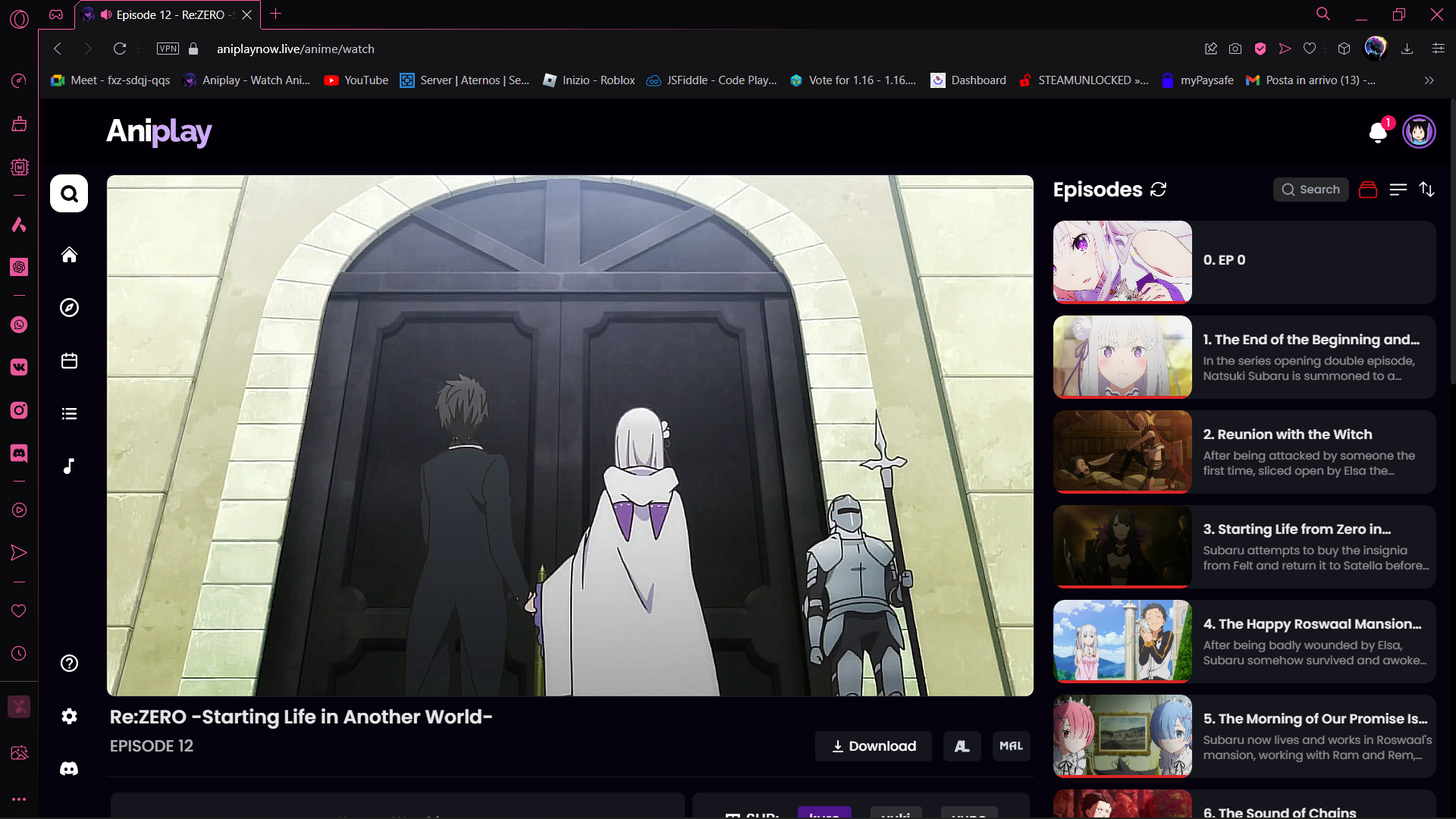This screenshot has height=819, width=1456.
Task: Open the Discord icon in Aniplay sidebar
Action: pyautogui.click(x=69, y=769)
